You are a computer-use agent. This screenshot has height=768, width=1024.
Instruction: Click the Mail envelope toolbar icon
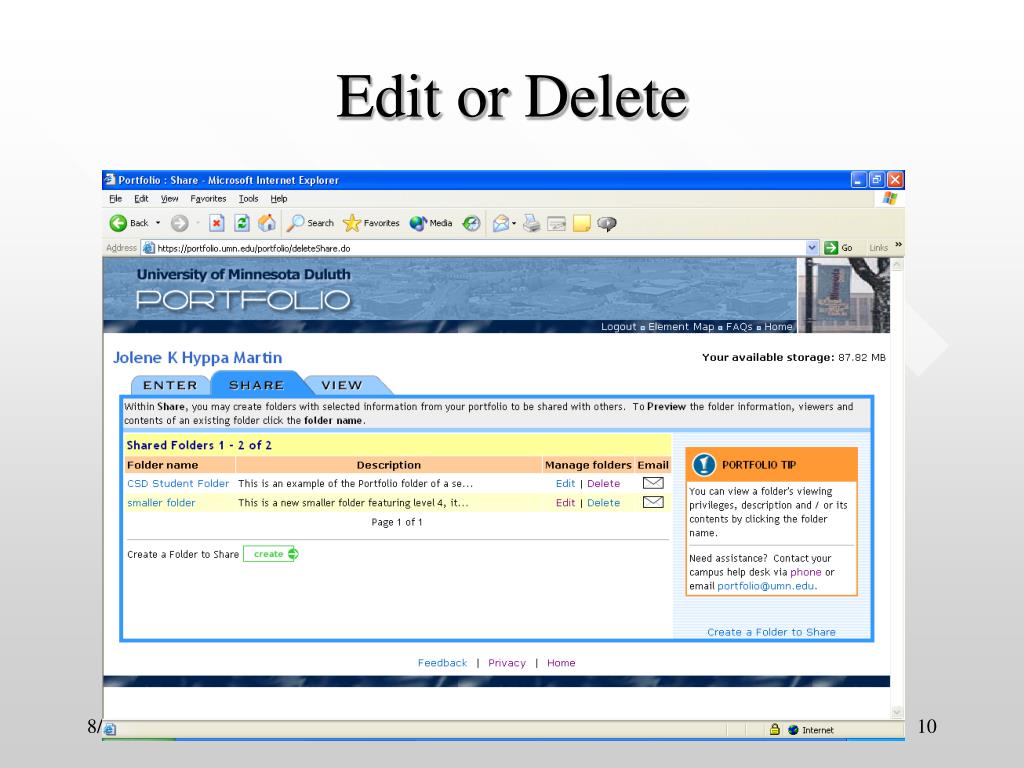click(x=501, y=223)
